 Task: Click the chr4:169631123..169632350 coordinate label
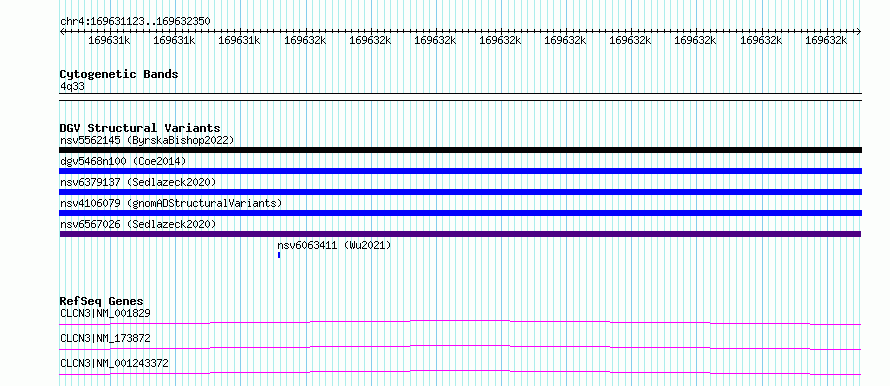click(136, 22)
